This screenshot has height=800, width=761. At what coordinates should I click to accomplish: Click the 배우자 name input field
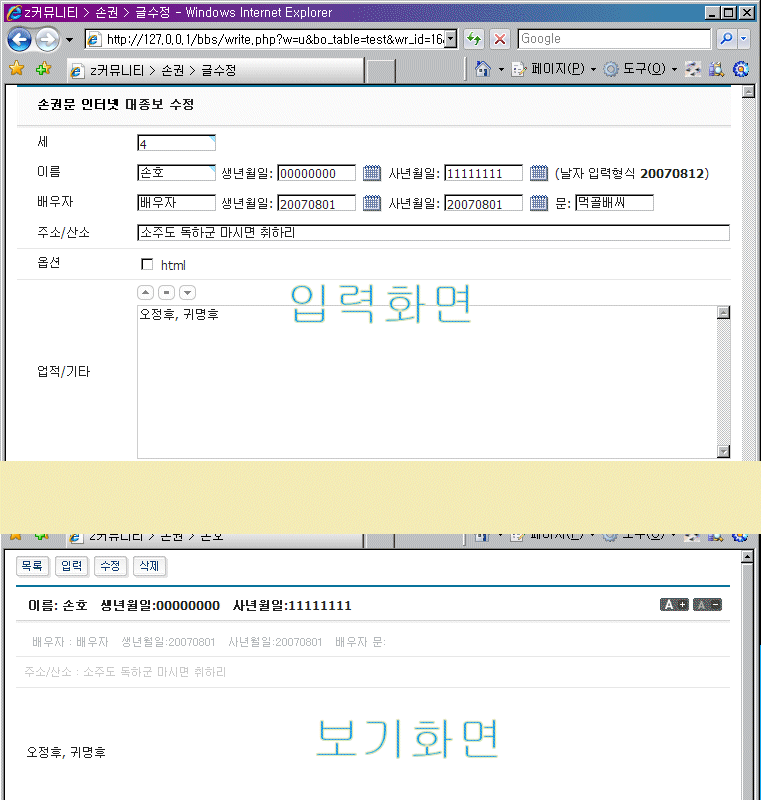[176, 203]
